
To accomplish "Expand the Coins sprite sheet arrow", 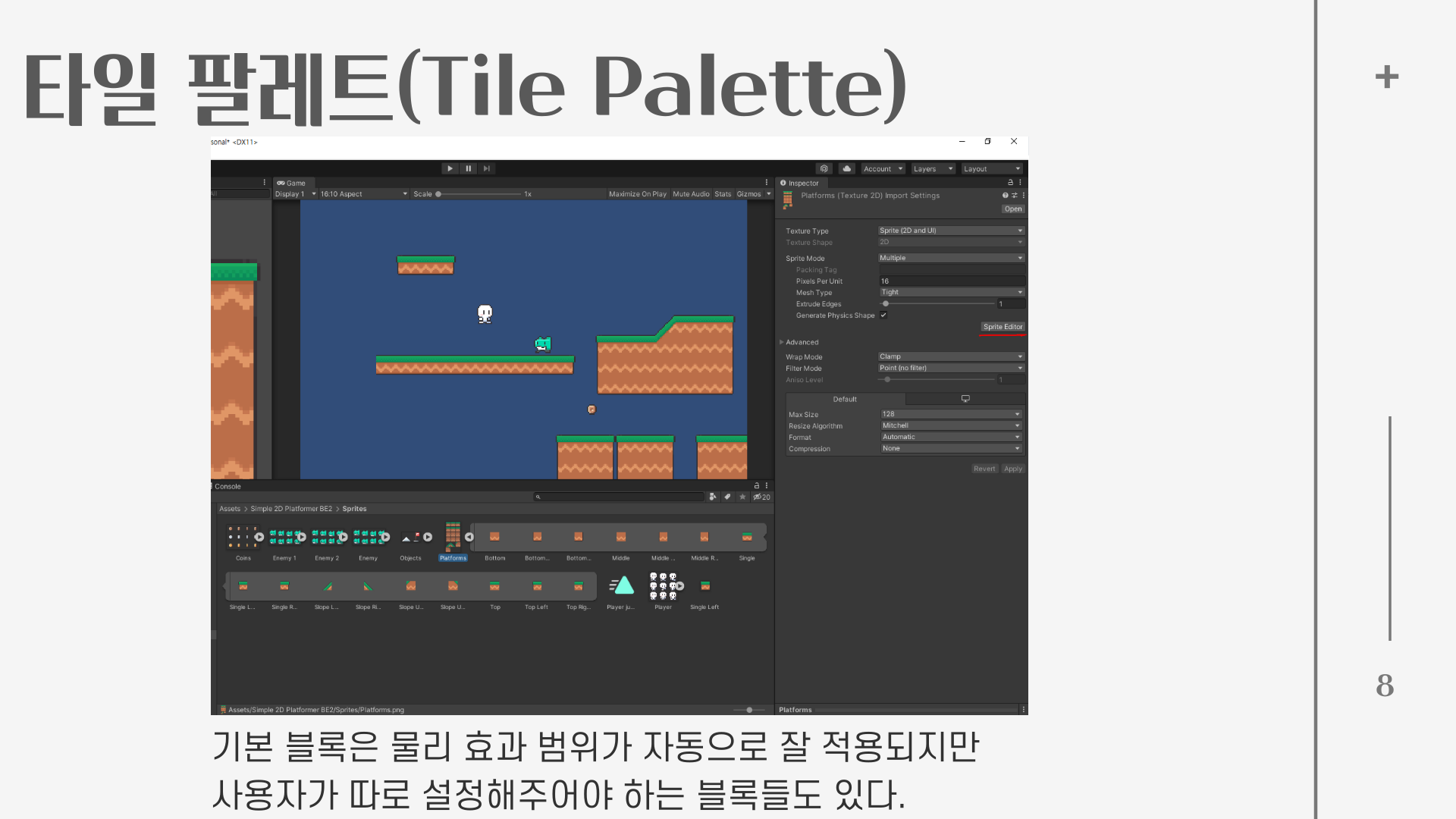I will pos(259,537).
